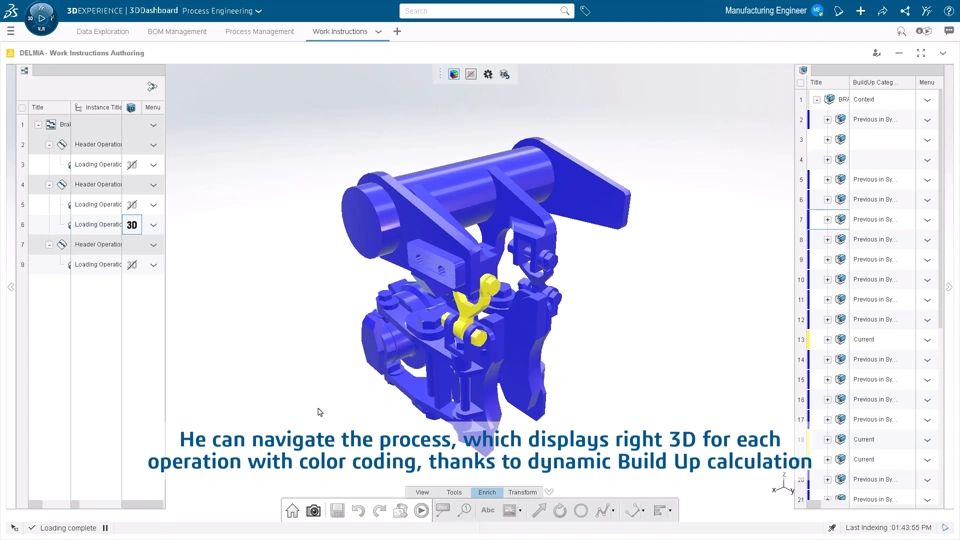Click the plus Add icon in the top bar
The height and width of the screenshot is (540, 960).
pyautogui.click(x=860, y=10)
